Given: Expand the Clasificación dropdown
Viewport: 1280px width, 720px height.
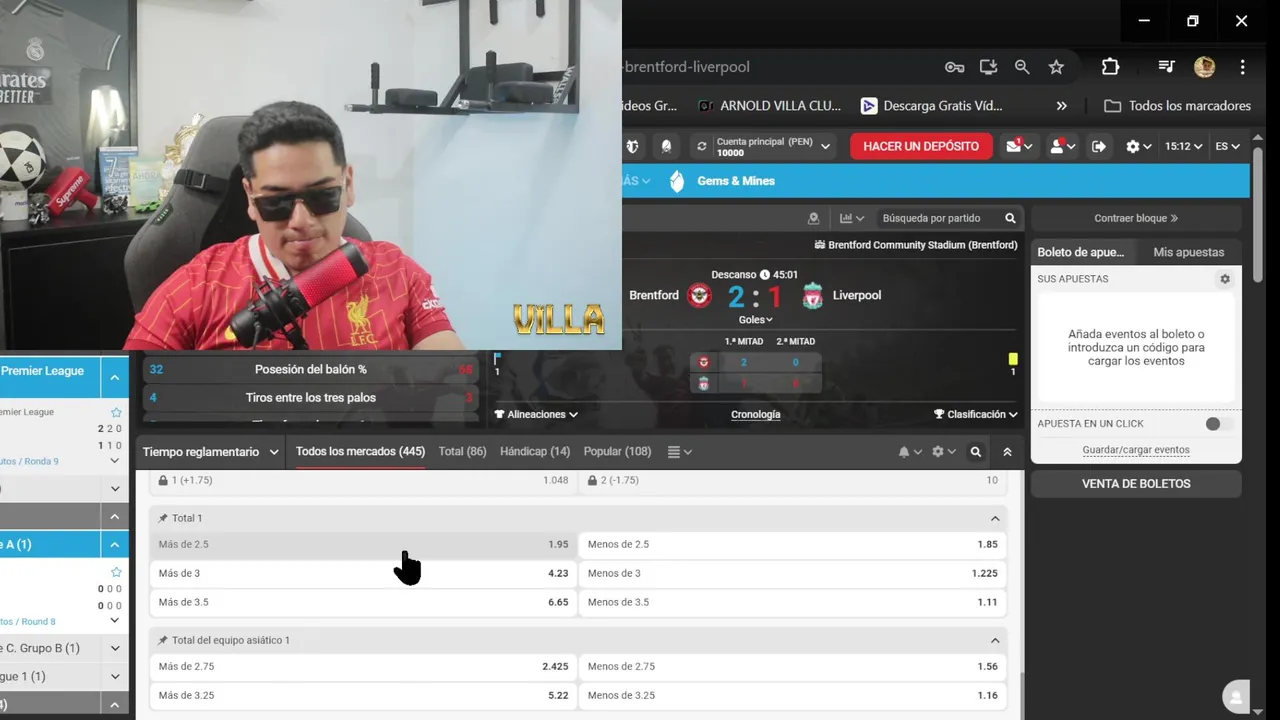Looking at the screenshot, I should click(x=976, y=414).
